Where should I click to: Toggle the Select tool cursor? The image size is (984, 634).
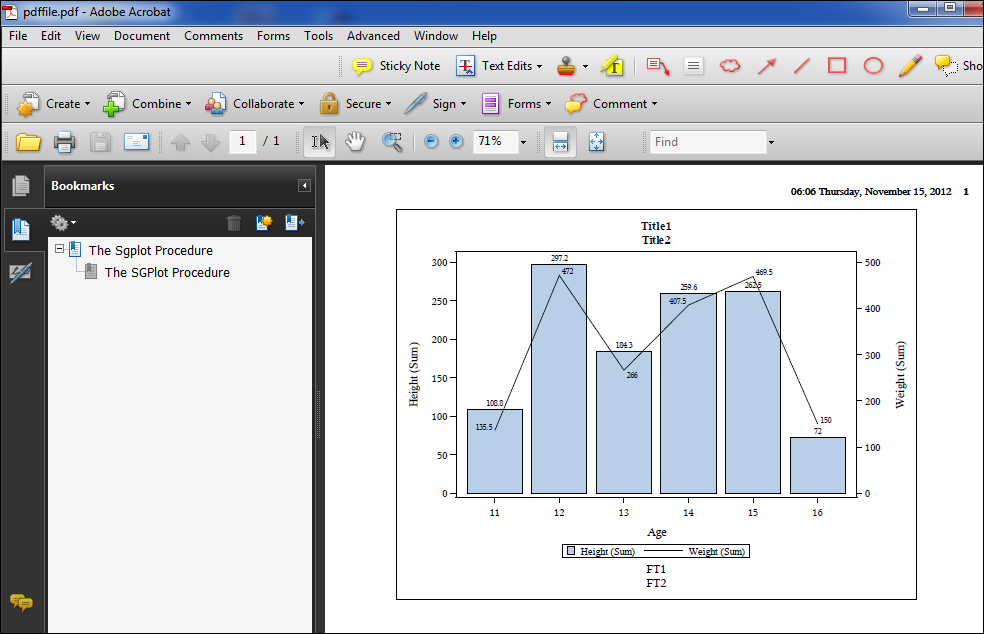point(320,142)
